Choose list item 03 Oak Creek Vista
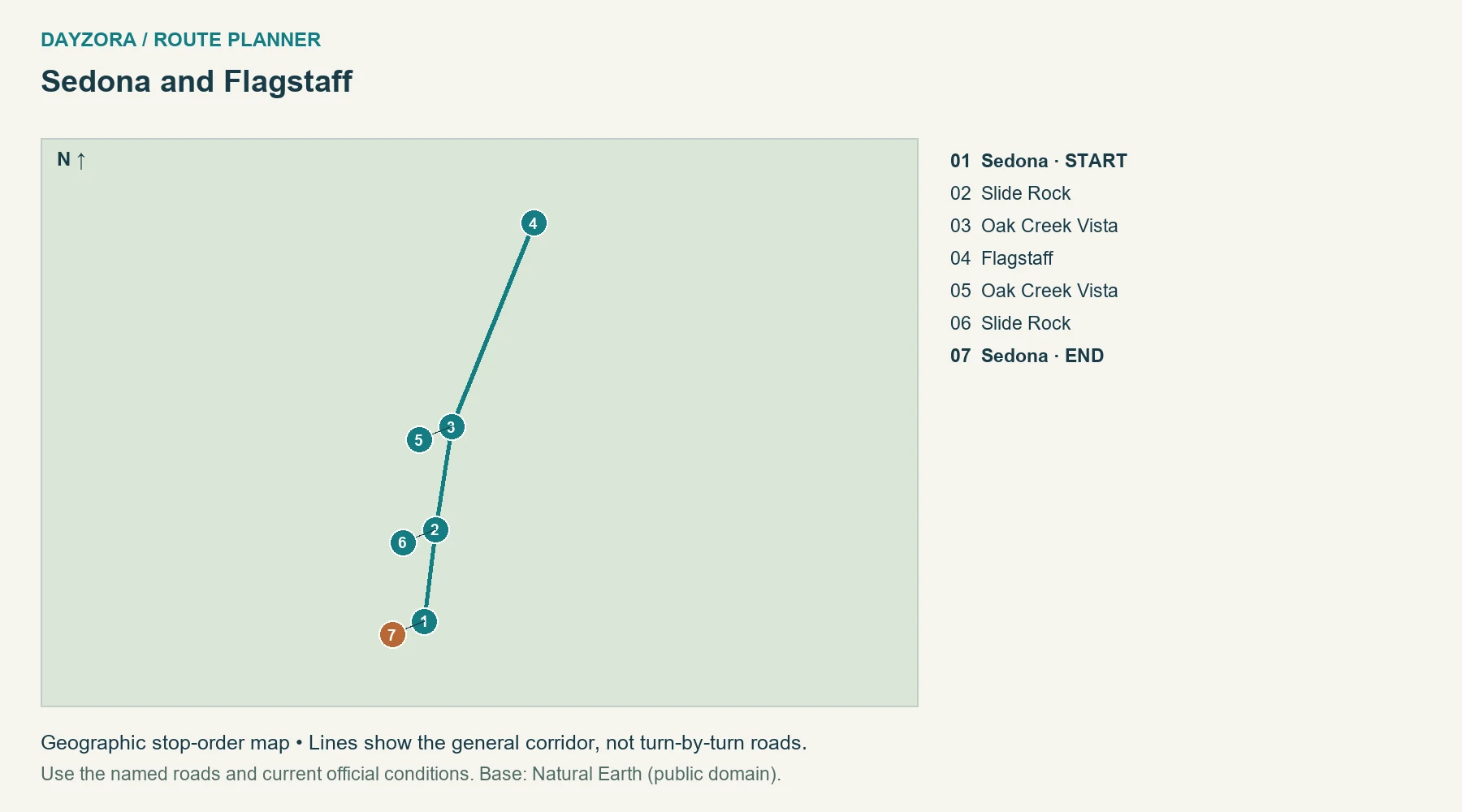This screenshot has width=1462, height=812. click(x=1034, y=226)
